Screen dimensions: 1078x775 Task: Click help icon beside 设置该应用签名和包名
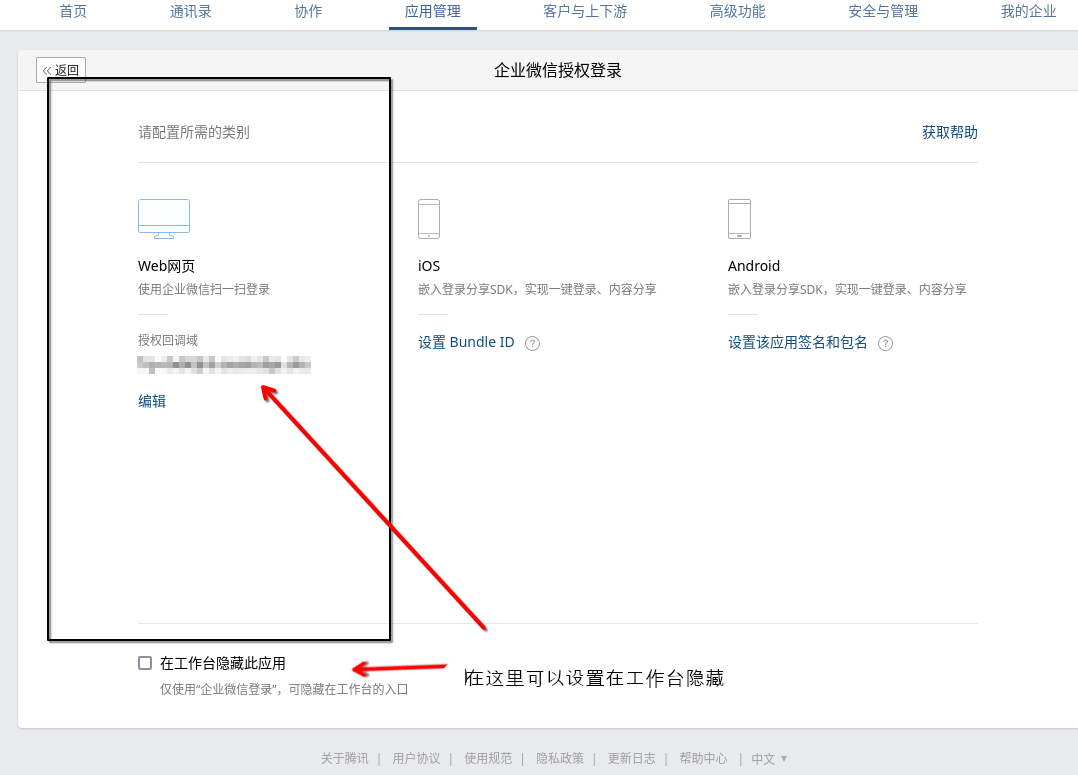tap(885, 343)
